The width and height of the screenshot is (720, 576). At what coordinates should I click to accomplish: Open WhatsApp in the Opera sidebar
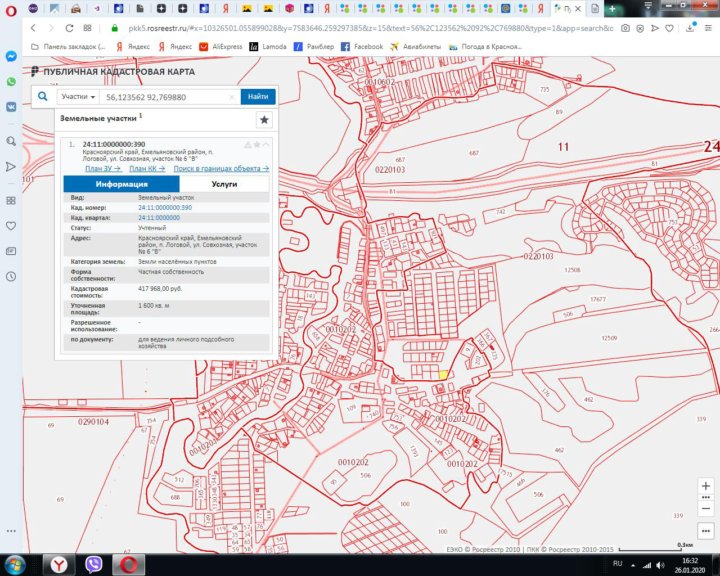point(10,82)
